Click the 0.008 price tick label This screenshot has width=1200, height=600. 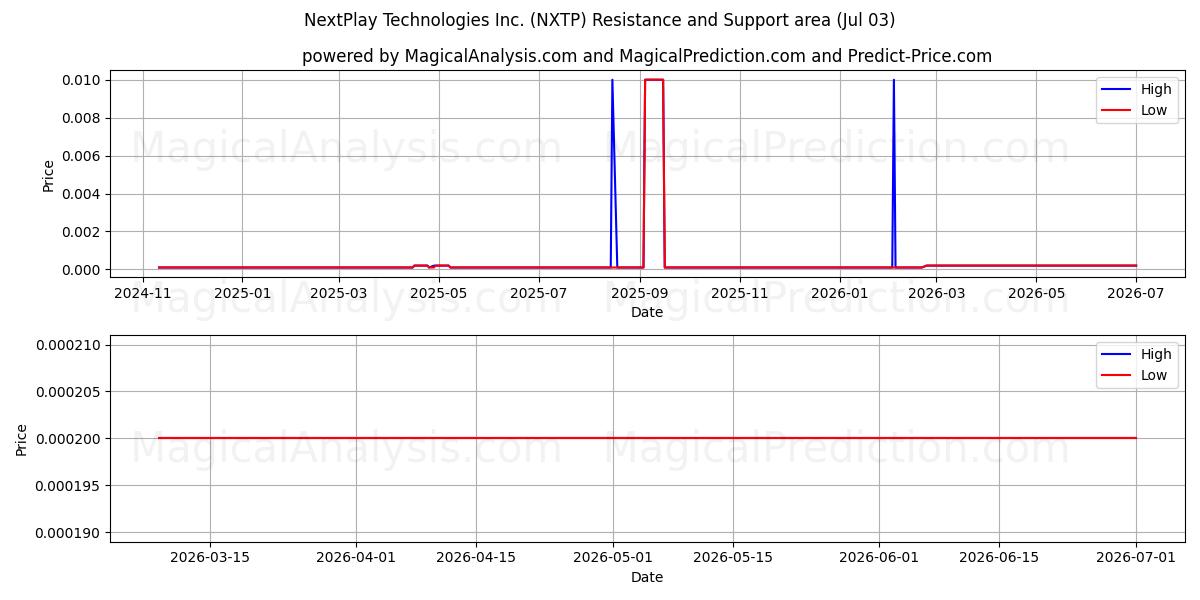[81, 118]
